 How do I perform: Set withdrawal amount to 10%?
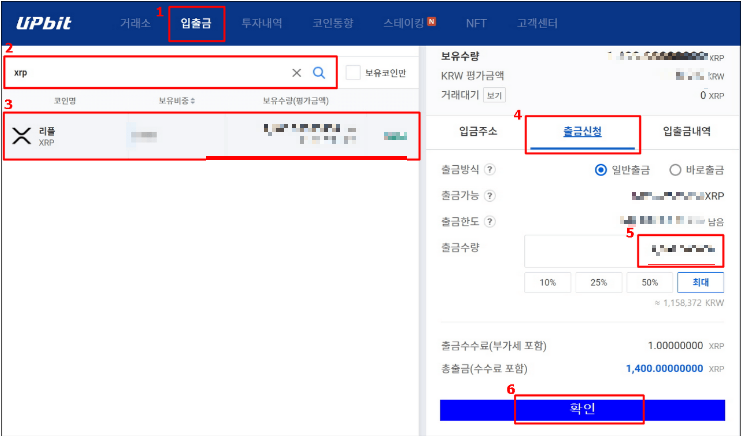548,282
